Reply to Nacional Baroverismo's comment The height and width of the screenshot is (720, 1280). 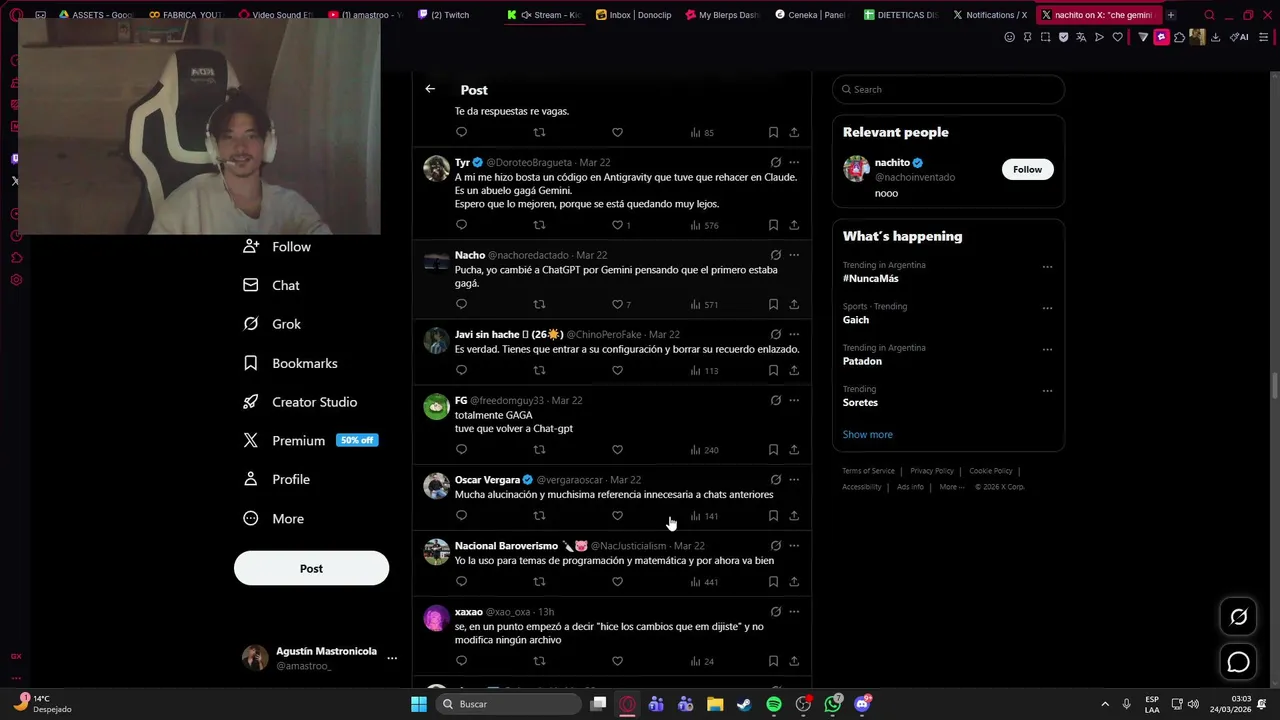(461, 582)
